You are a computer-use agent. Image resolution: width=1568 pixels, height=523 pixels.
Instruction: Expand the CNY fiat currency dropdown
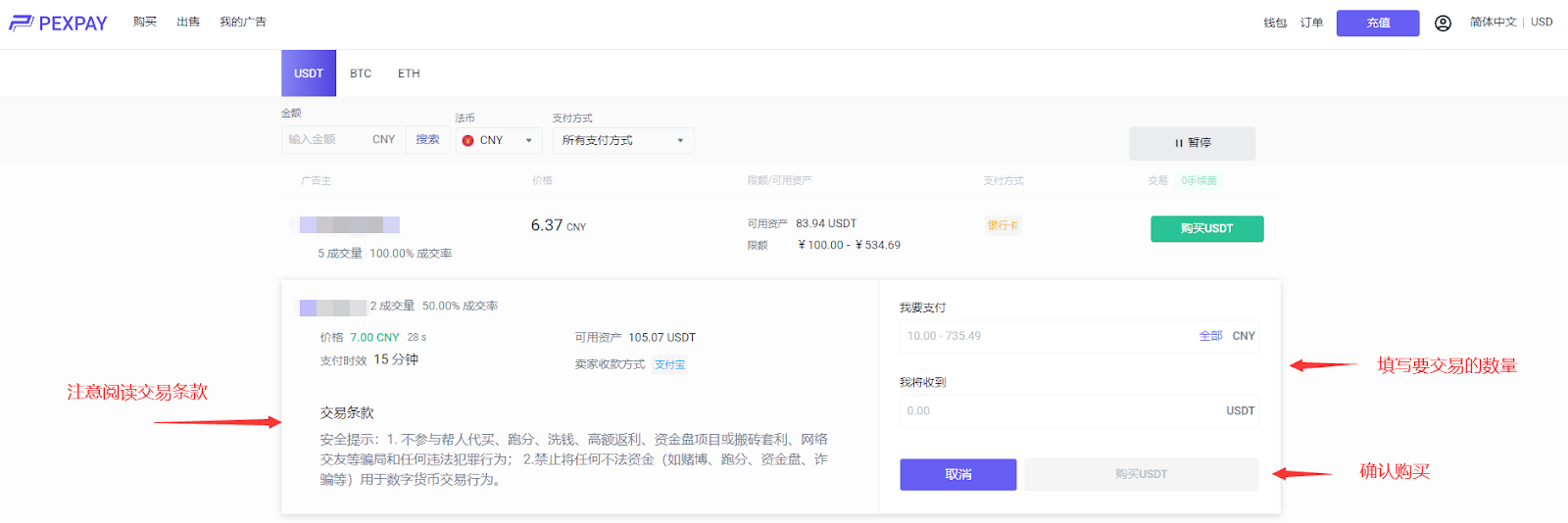(x=498, y=141)
